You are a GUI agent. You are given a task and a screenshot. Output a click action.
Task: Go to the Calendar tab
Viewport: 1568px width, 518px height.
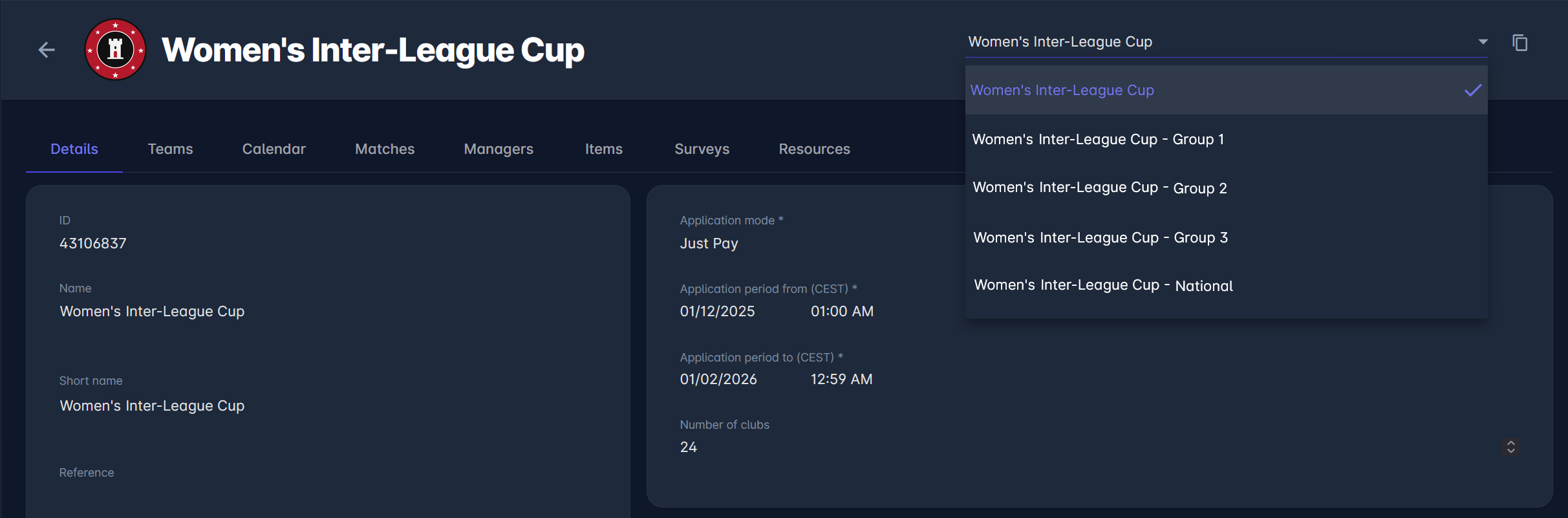274,149
